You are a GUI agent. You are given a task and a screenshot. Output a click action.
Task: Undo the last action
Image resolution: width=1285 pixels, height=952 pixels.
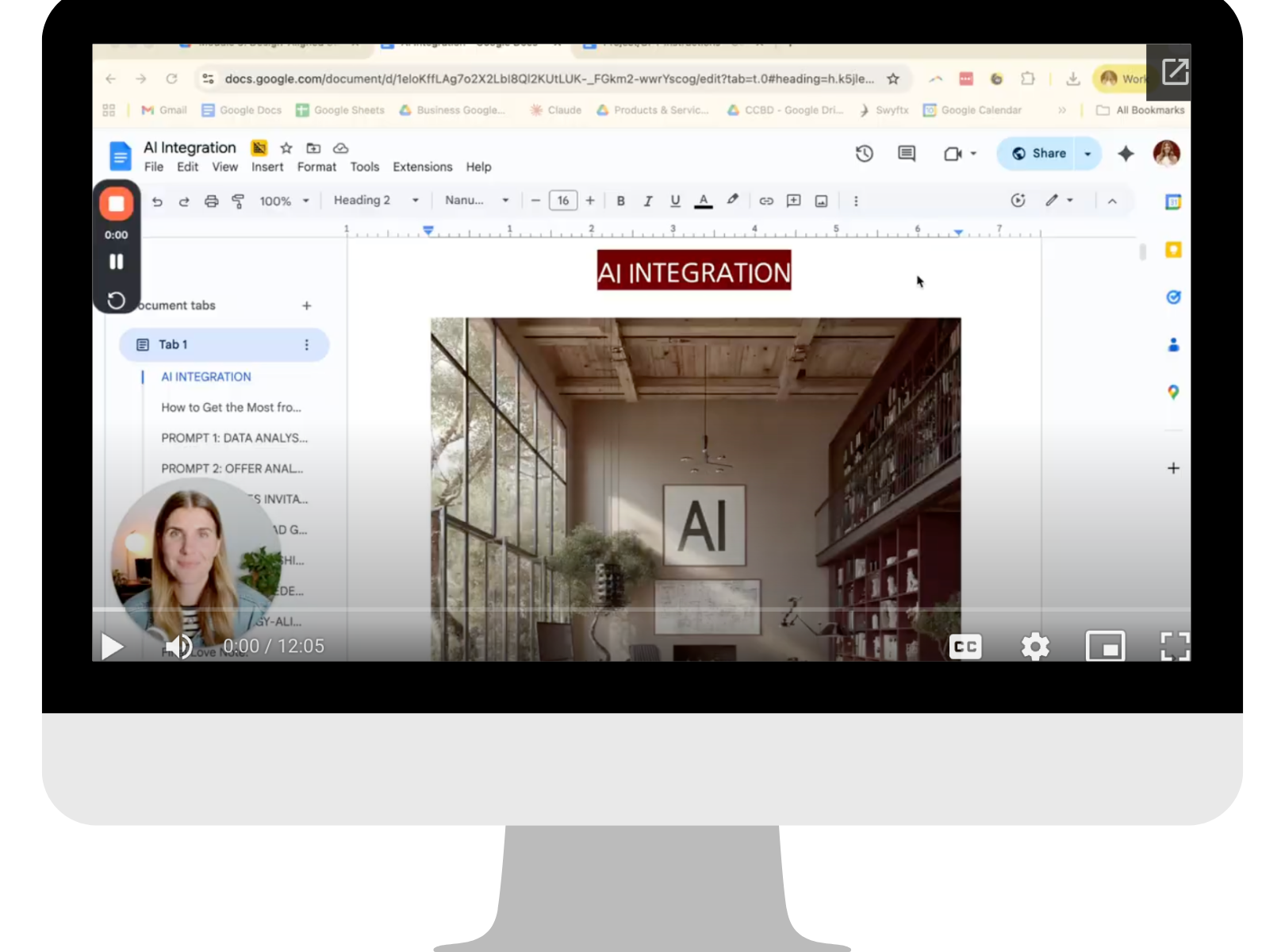point(157,202)
